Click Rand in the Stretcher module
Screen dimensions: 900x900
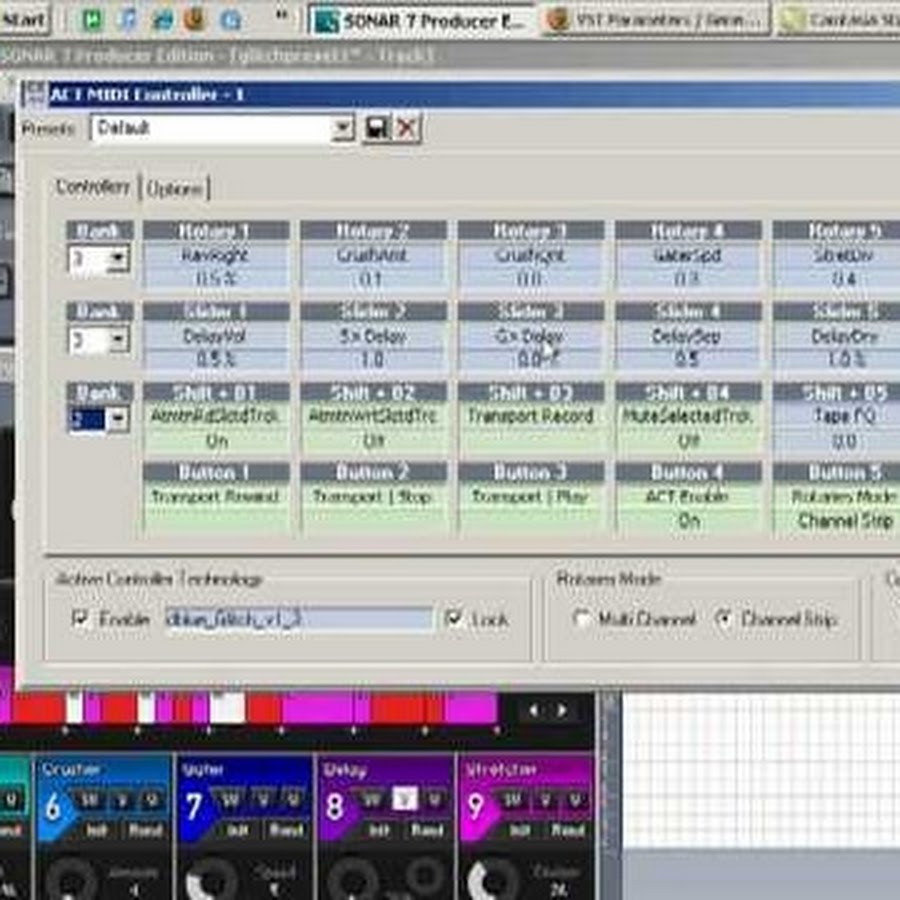coord(568,830)
